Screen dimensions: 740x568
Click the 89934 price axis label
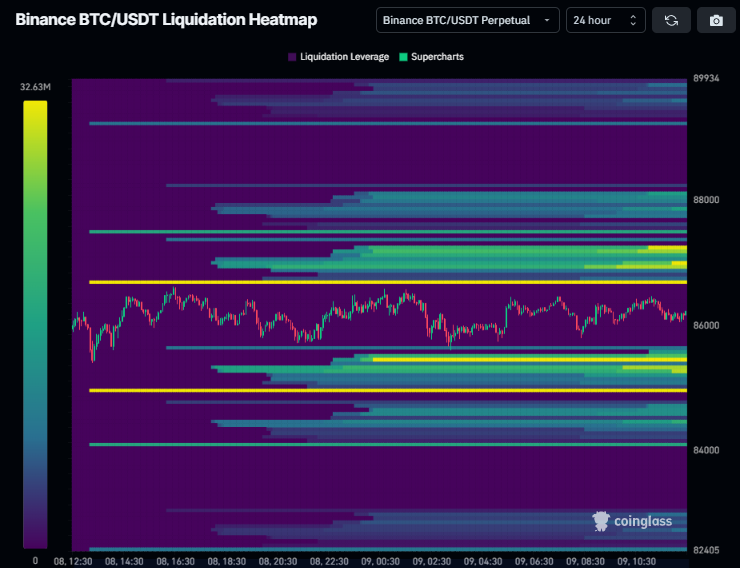pos(706,78)
